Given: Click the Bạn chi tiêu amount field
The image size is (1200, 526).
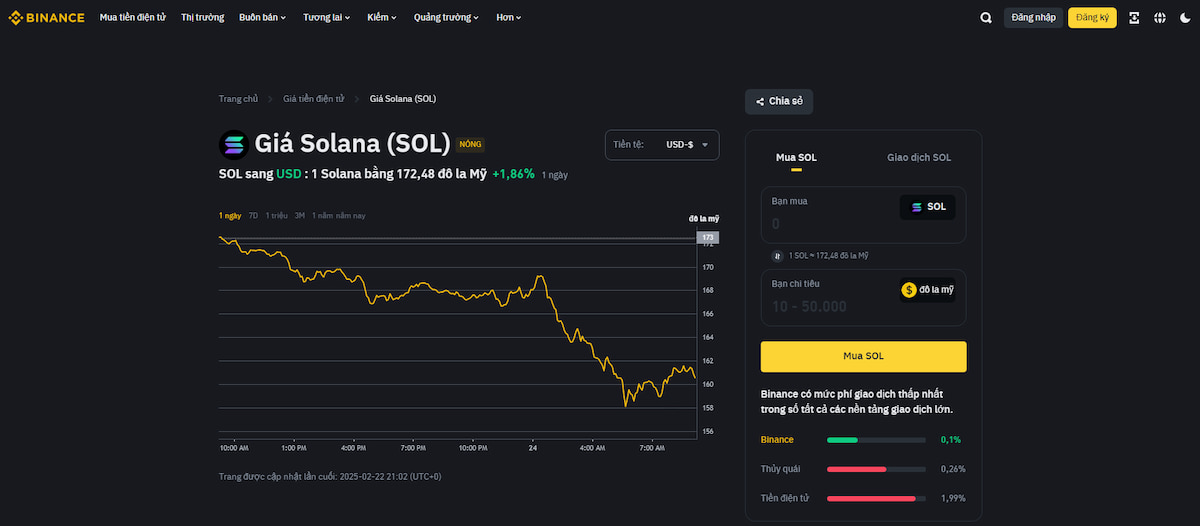Looking at the screenshot, I should (x=828, y=306).
